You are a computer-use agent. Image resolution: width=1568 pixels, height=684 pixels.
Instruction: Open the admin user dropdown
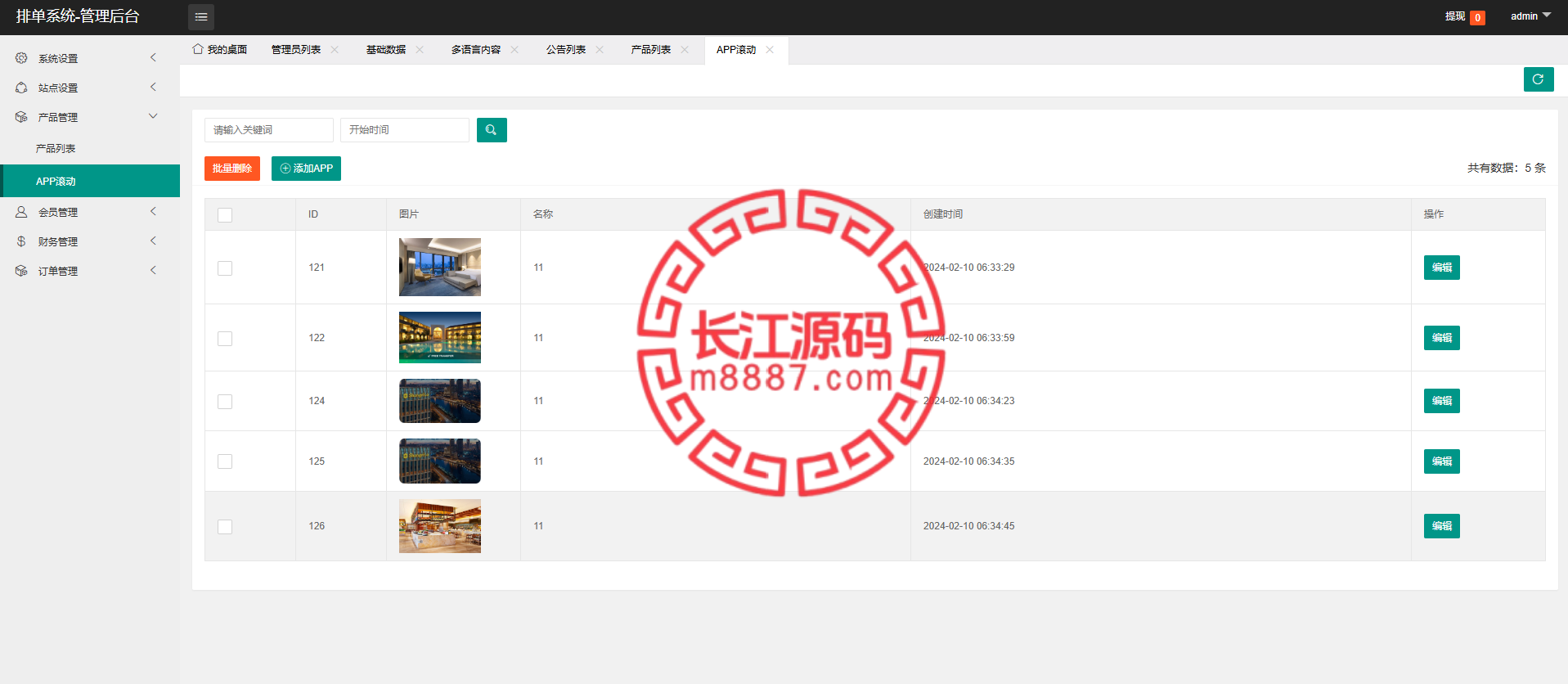point(1530,16)
